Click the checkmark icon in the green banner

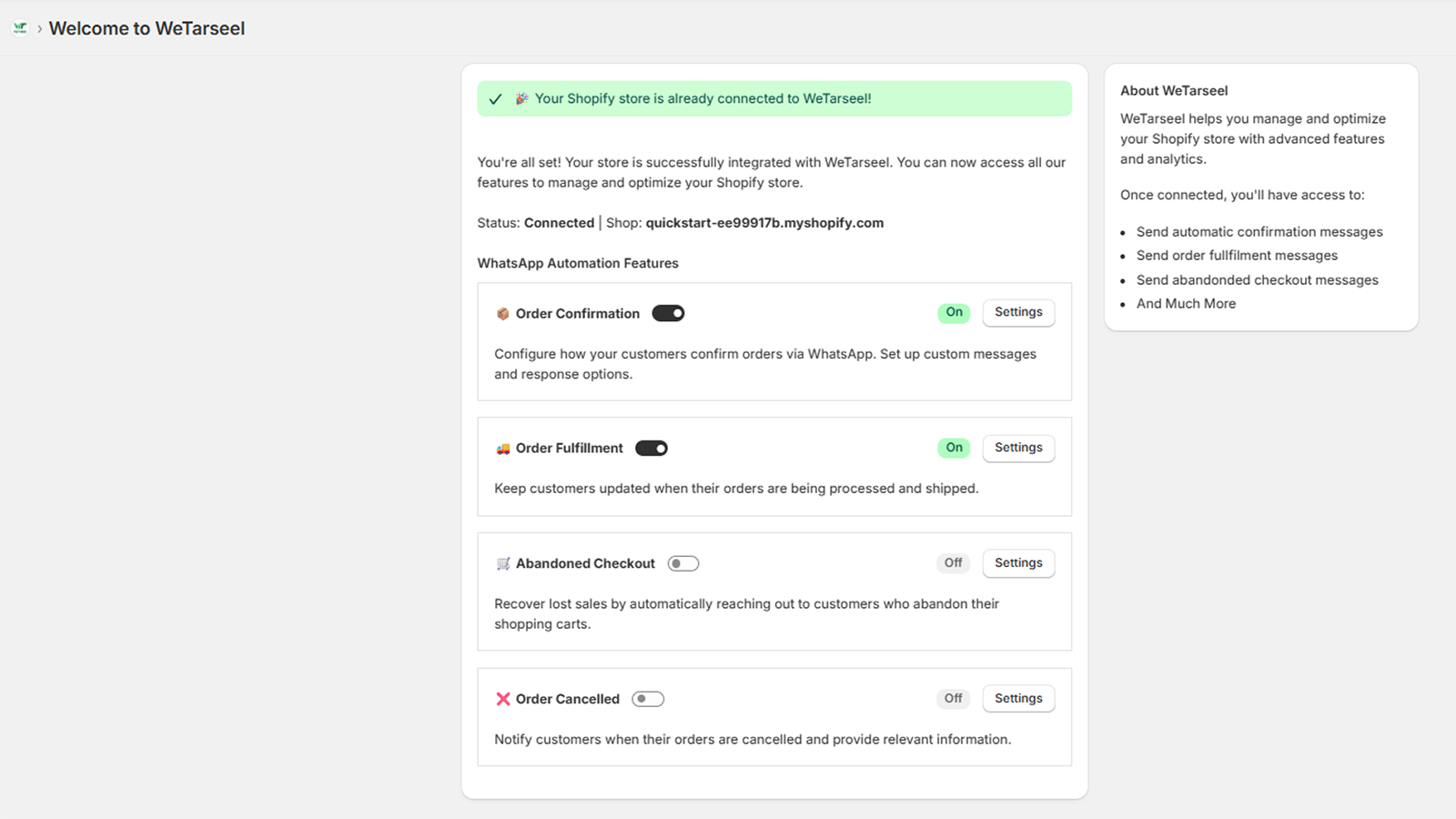click(x=495, y=99)
